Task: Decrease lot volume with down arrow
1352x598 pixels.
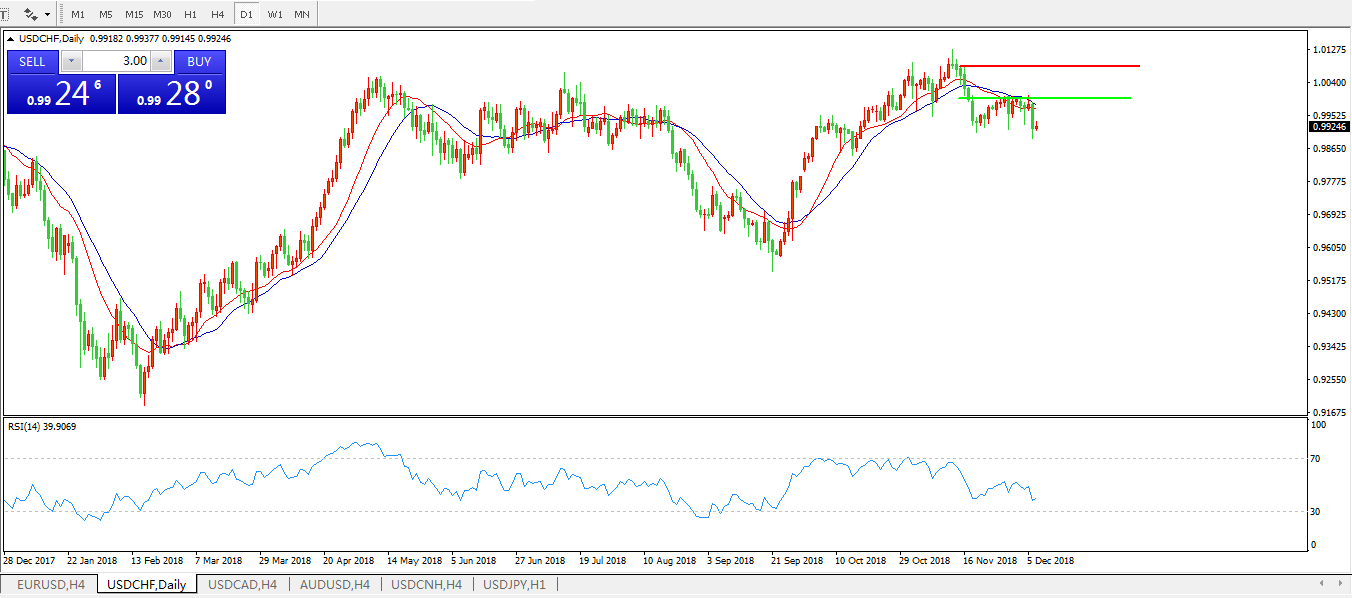Action: coord(70,61)
